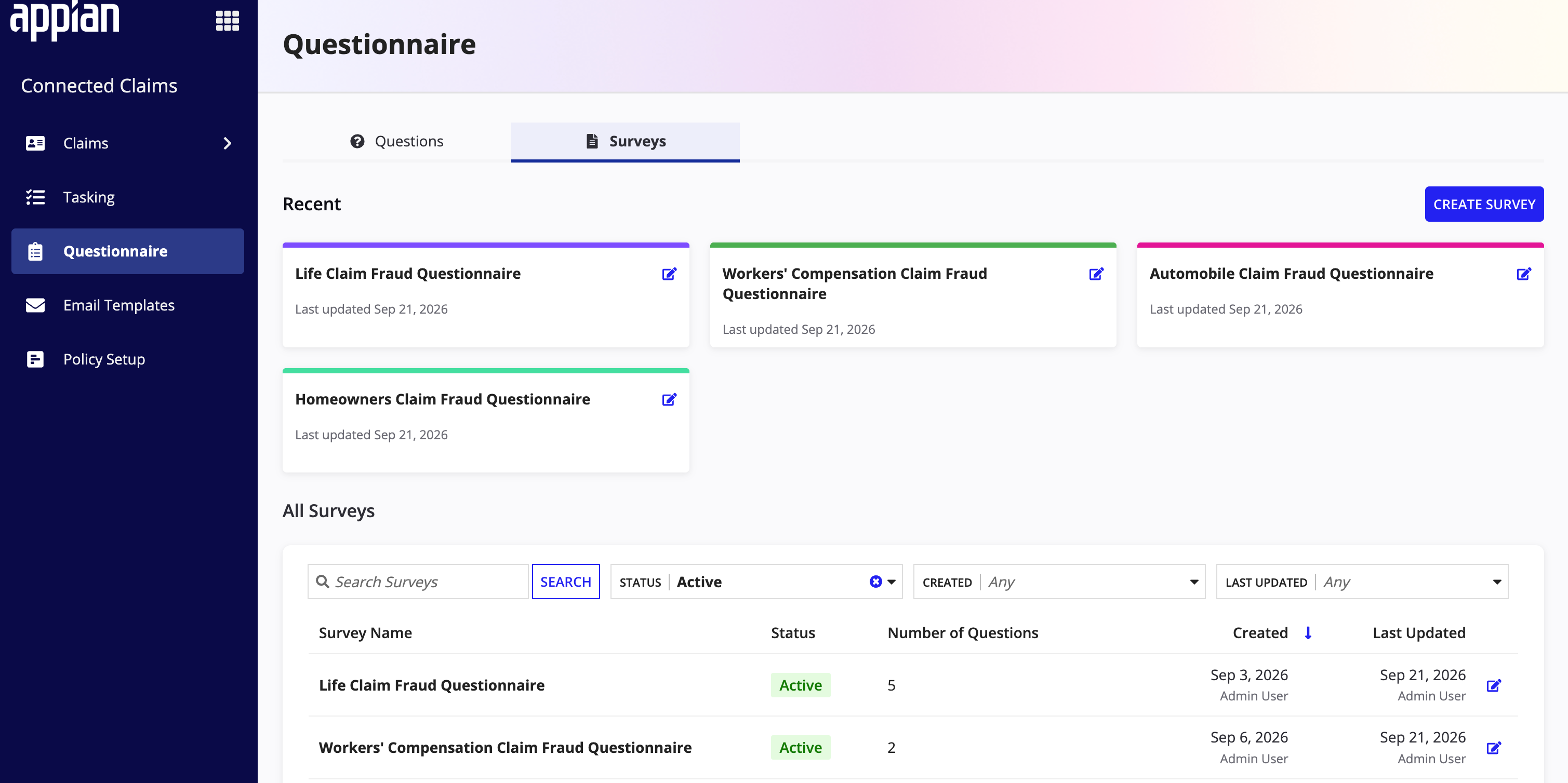Select the Surveys tab
Viewport: 1568px width, 783px height.
click(625, 141)
